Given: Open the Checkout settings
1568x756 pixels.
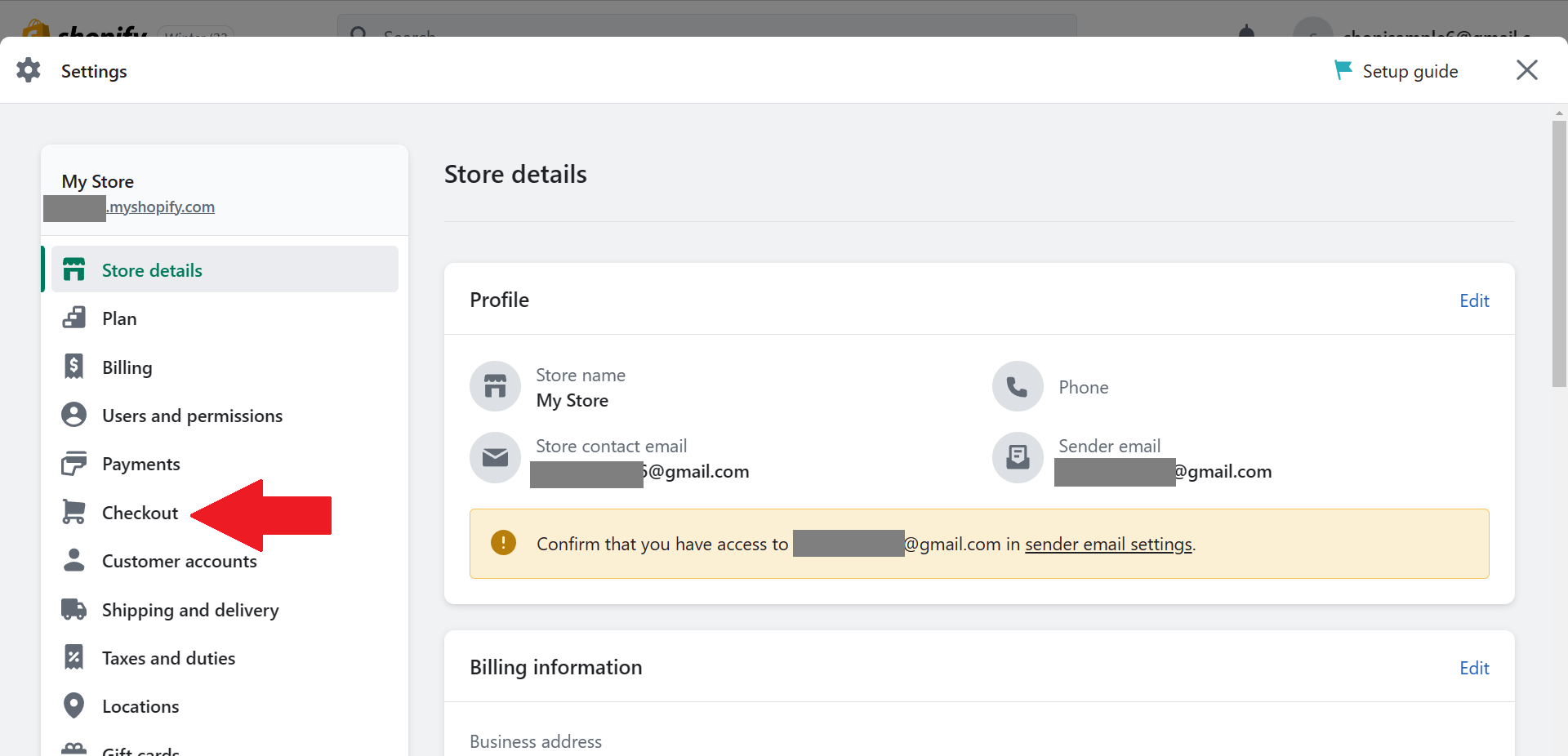Looking at the screenshot, I should [225, 513].
